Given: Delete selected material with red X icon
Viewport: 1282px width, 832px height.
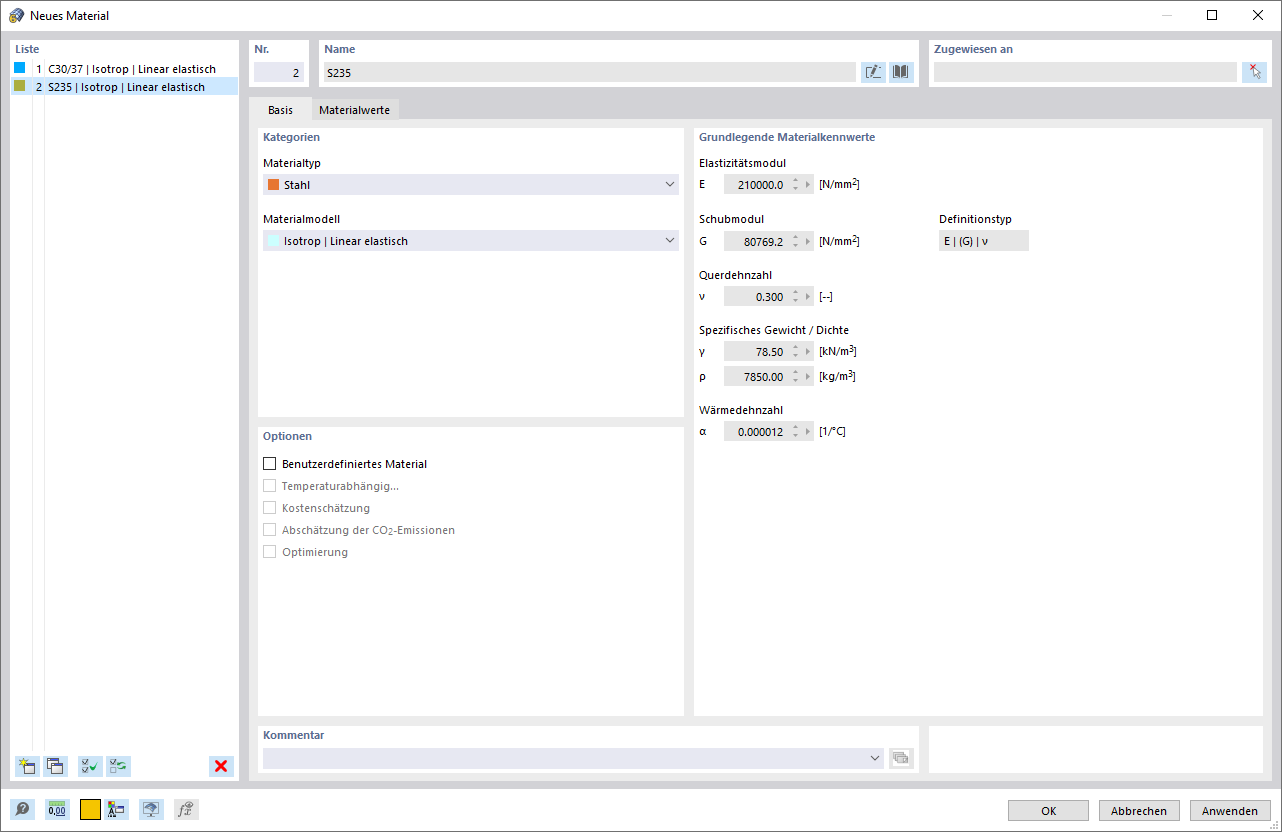Looking at the screenshot, I should click(221, 766).
